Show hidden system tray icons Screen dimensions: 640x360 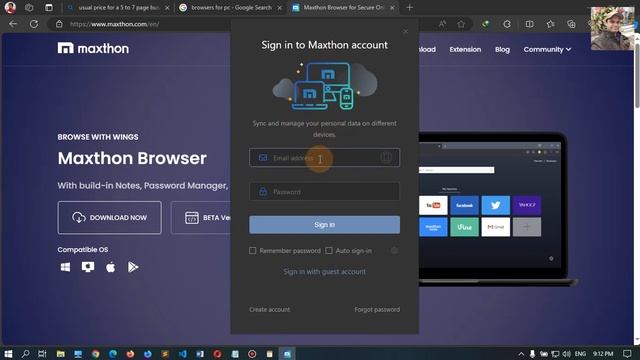click(521, 354)
